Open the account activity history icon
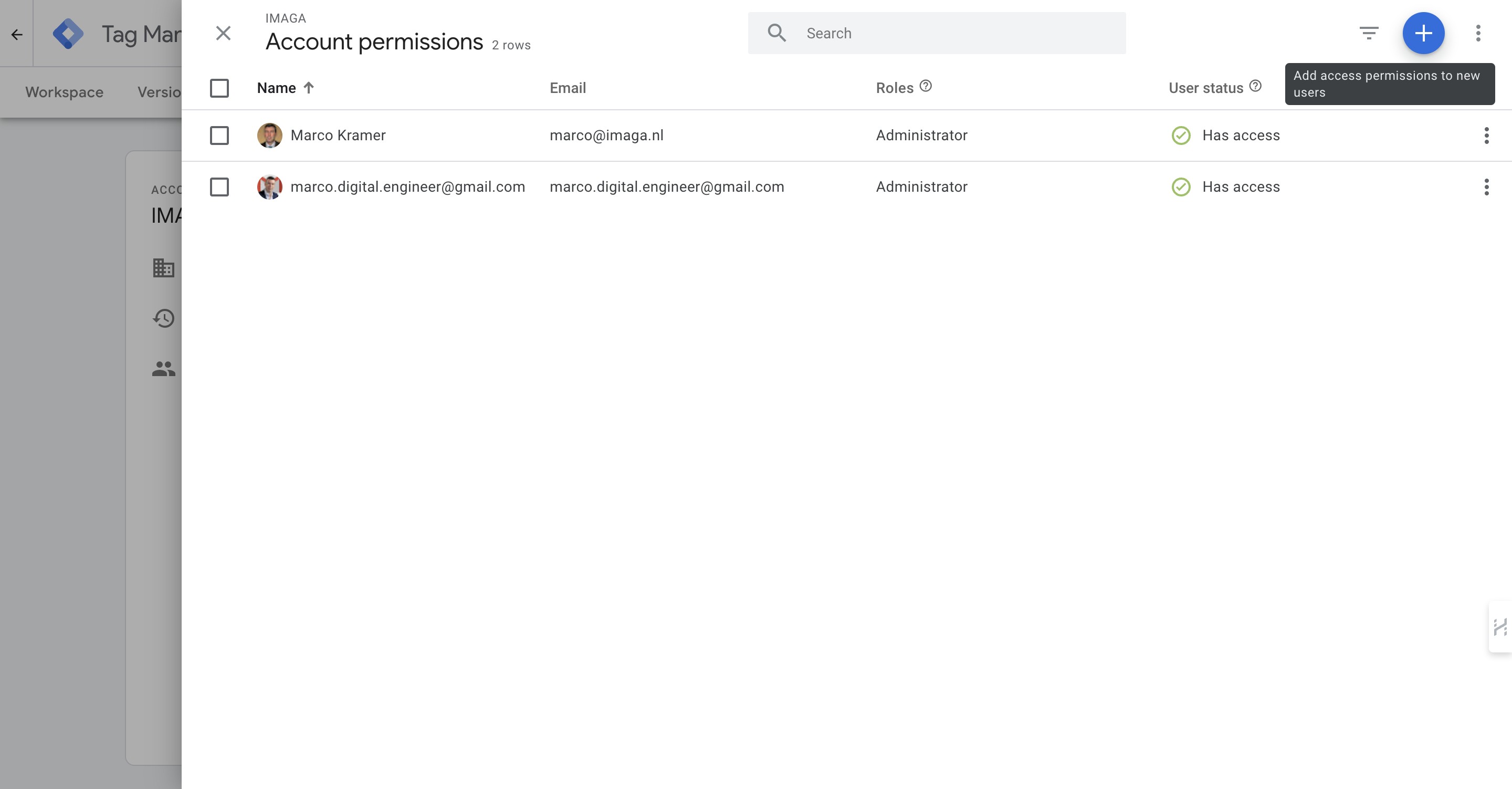Viewport: 1512px width, 789px height. click(164, 318)
